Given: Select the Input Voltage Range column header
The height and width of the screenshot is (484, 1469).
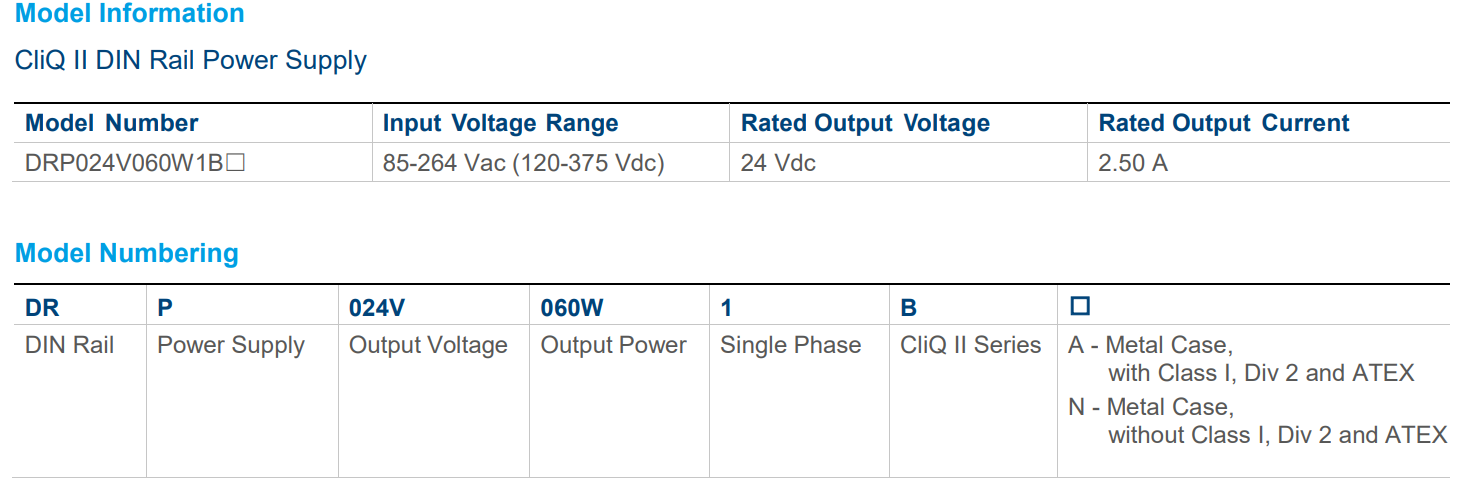Looking at the screenshot, I should point(500,123).
